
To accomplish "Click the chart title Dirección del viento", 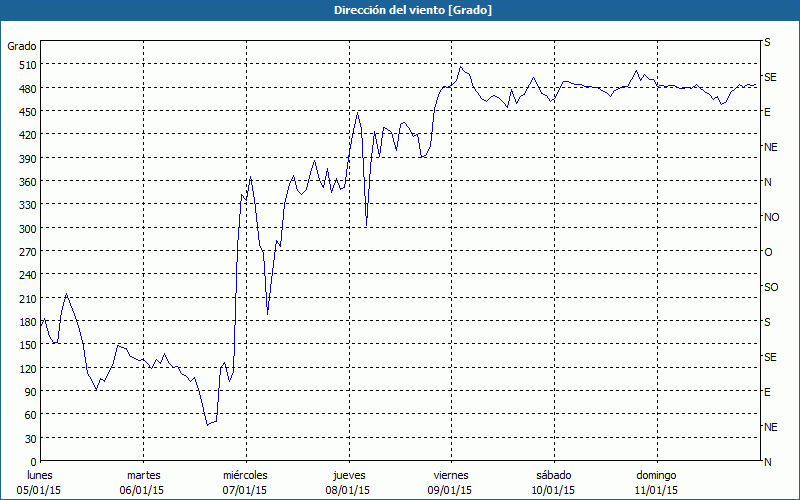I will (x=399, y=10).
